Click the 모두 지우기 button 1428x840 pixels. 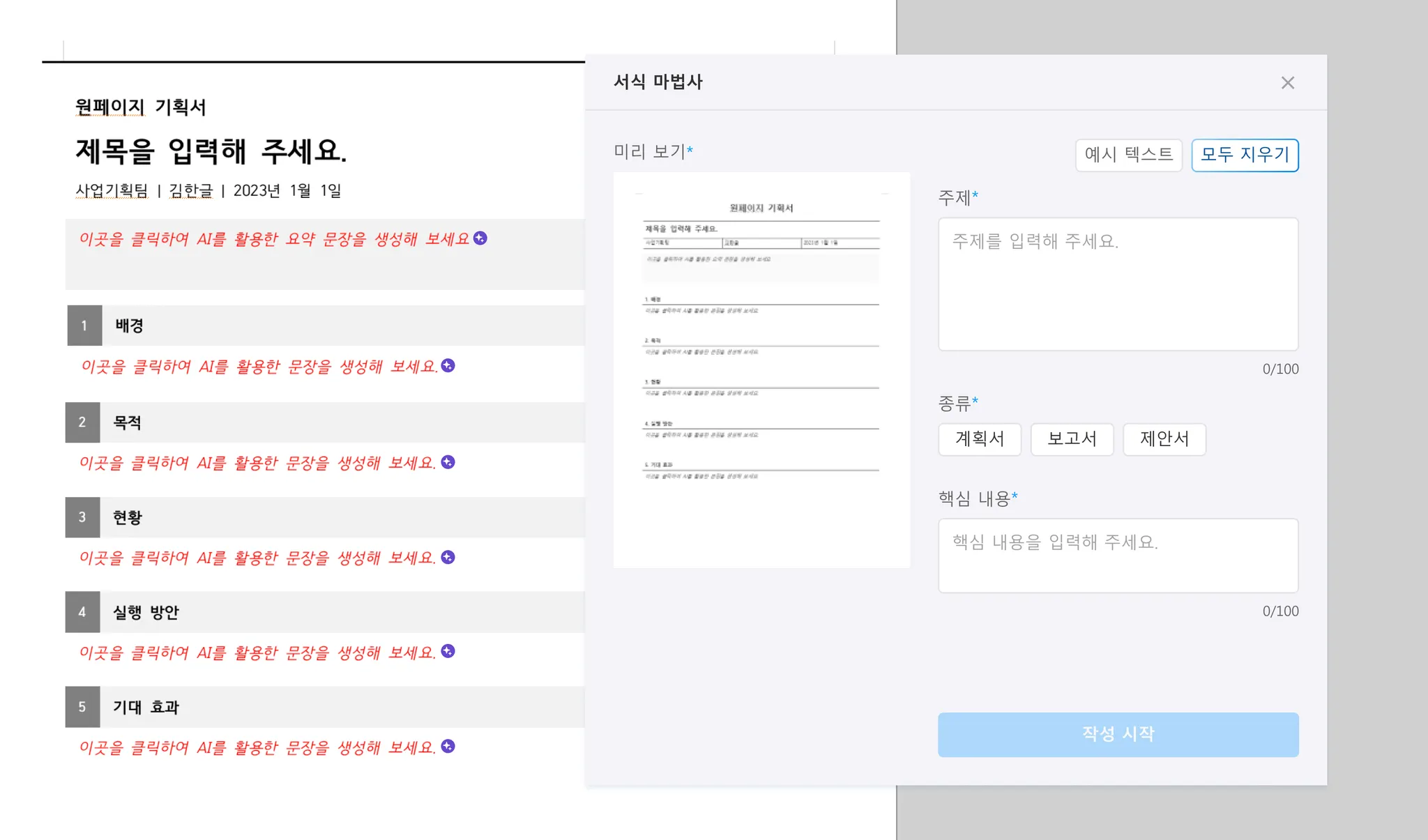point(1245,155)
